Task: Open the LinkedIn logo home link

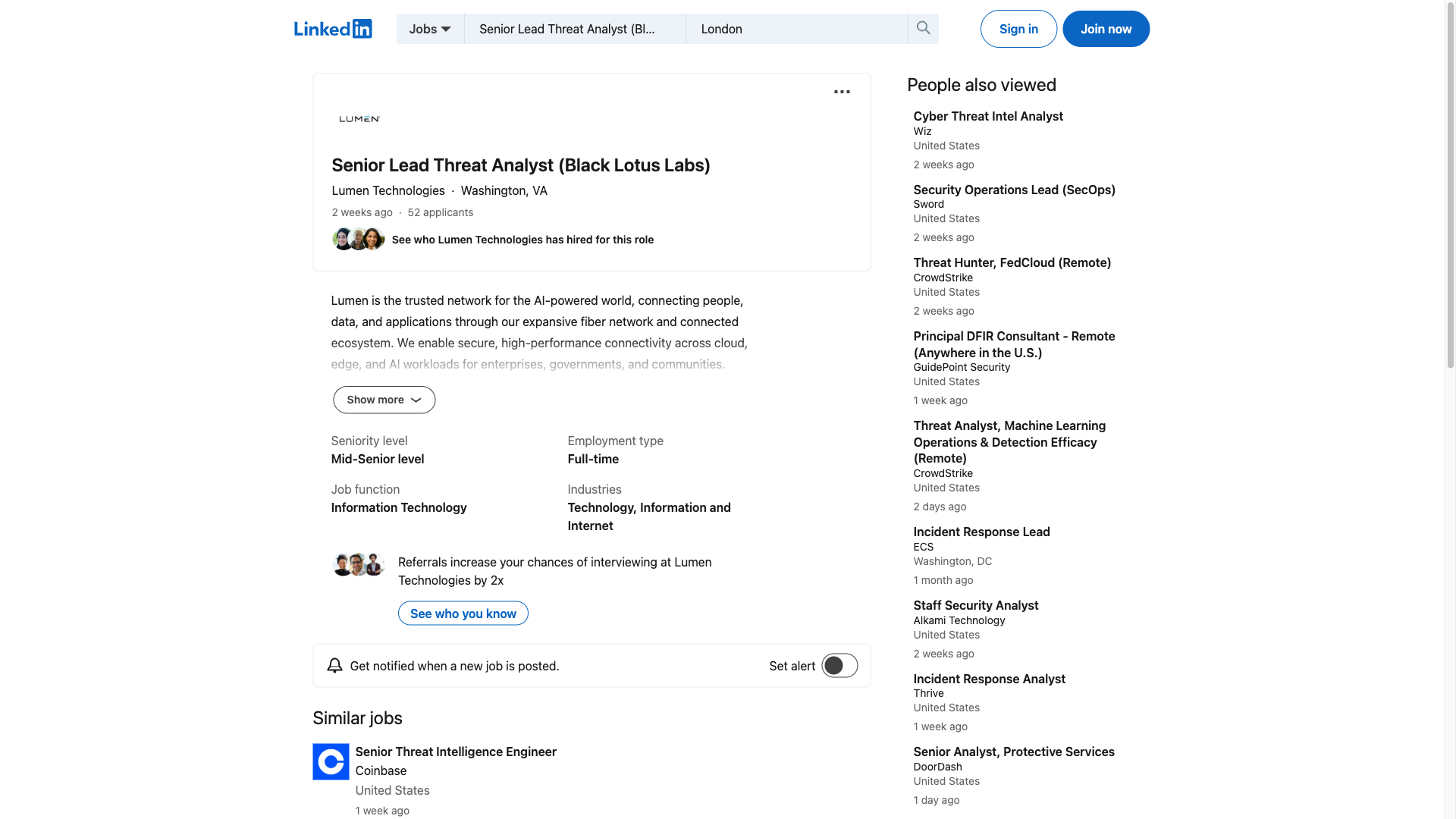Action: tap(333, 29)
